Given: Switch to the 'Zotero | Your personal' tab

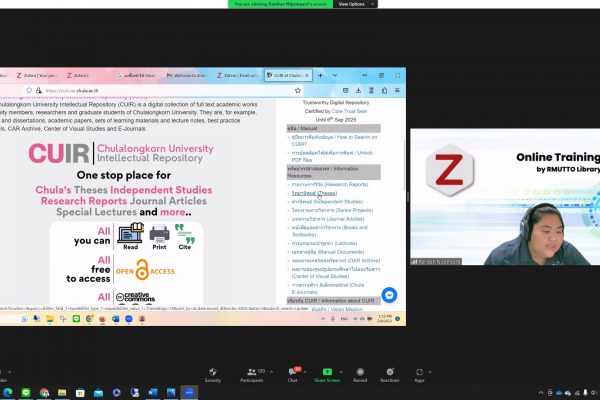Looking at the screenshot, I should (x=37, y=75).
